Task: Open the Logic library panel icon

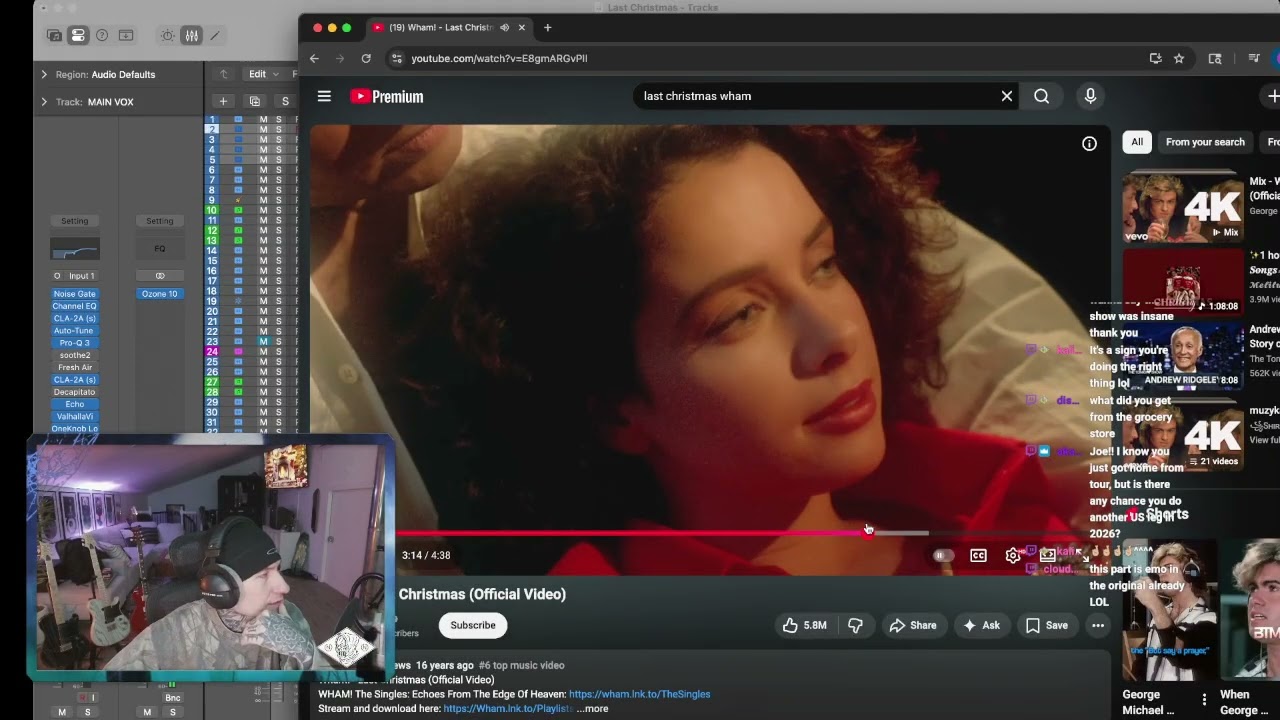Action: pos(54,36)
